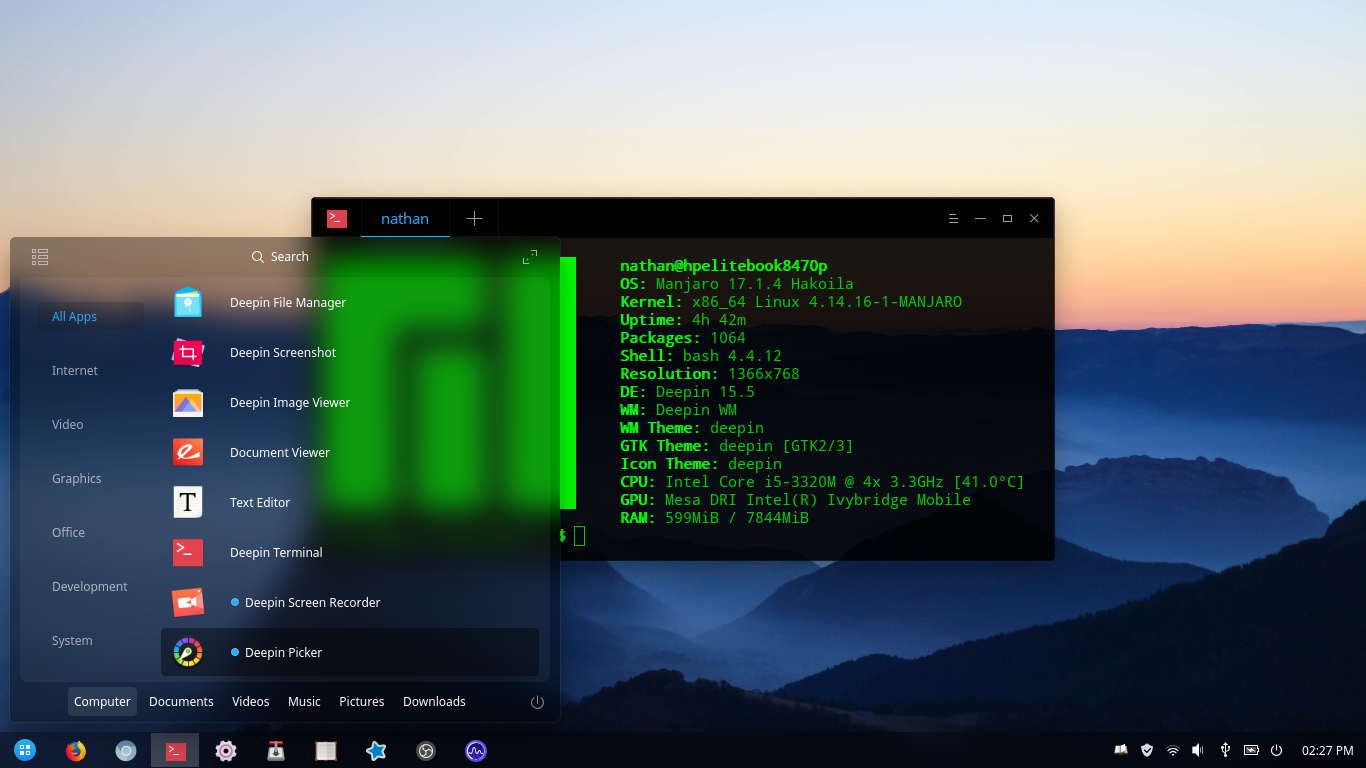Viewport: 1366px width, 768px height.
Task: Open the Computer shortcut in launcher footer
Action: point(102,702)
